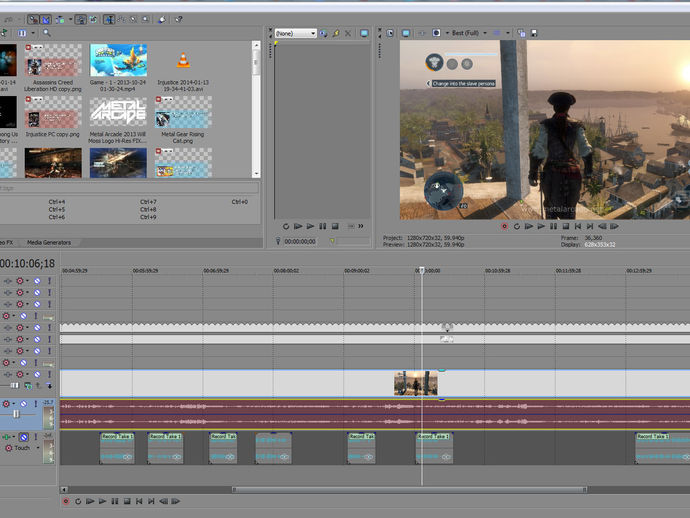
Task: Mute the first video track
Action: 37,281
